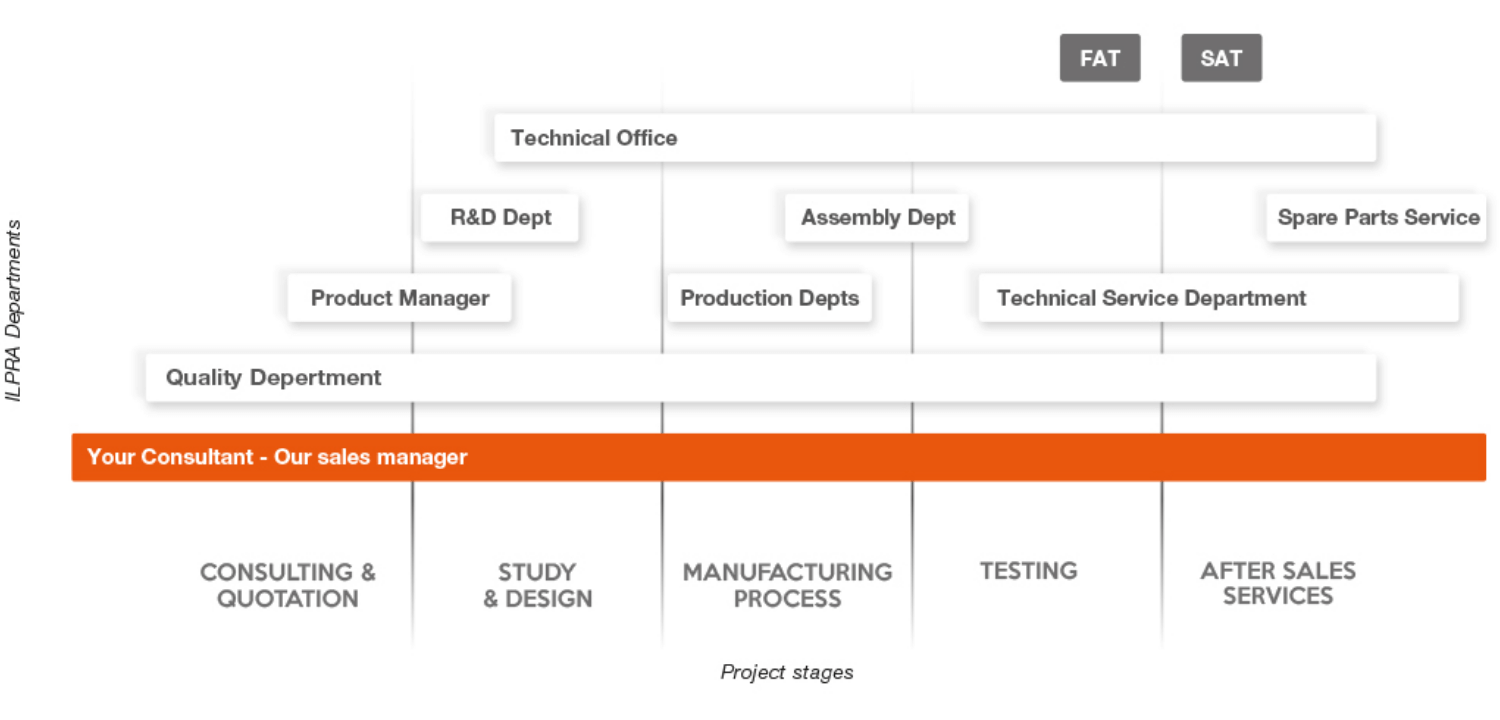Select the Testing stage label
The height and width of the screenshot is (720, 1500).
point(1028,571)
